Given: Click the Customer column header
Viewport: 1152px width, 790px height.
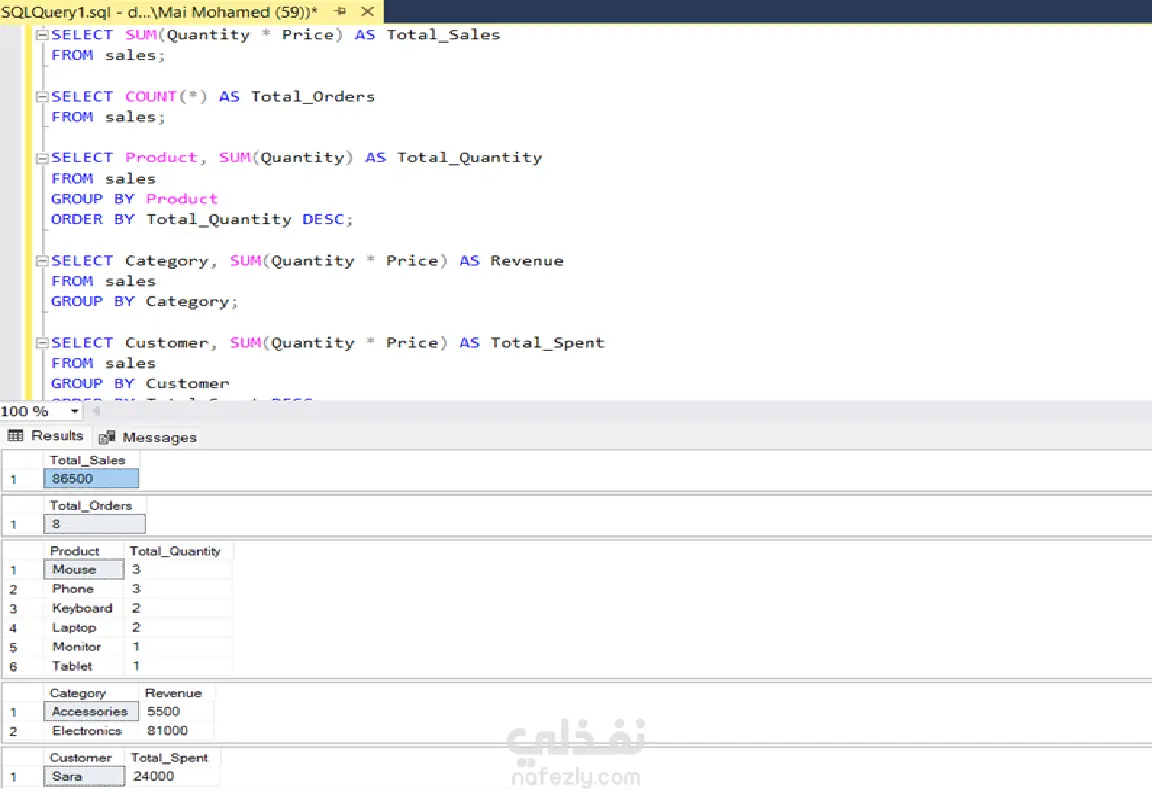Looking at the screenshot, I should [x=84, y=758].
